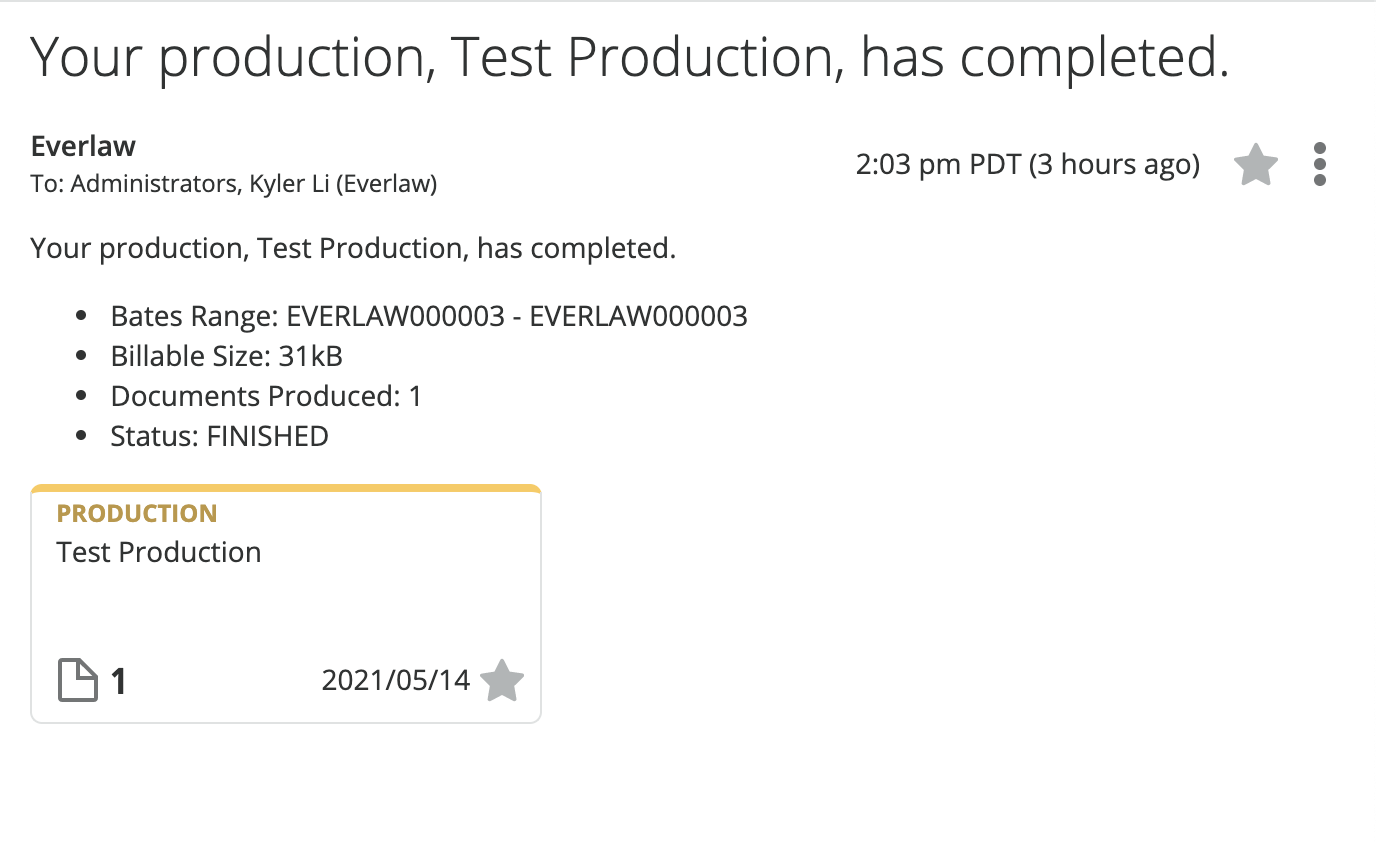
Task: Open the three-dot message options menu
Action: point(1320,164)
